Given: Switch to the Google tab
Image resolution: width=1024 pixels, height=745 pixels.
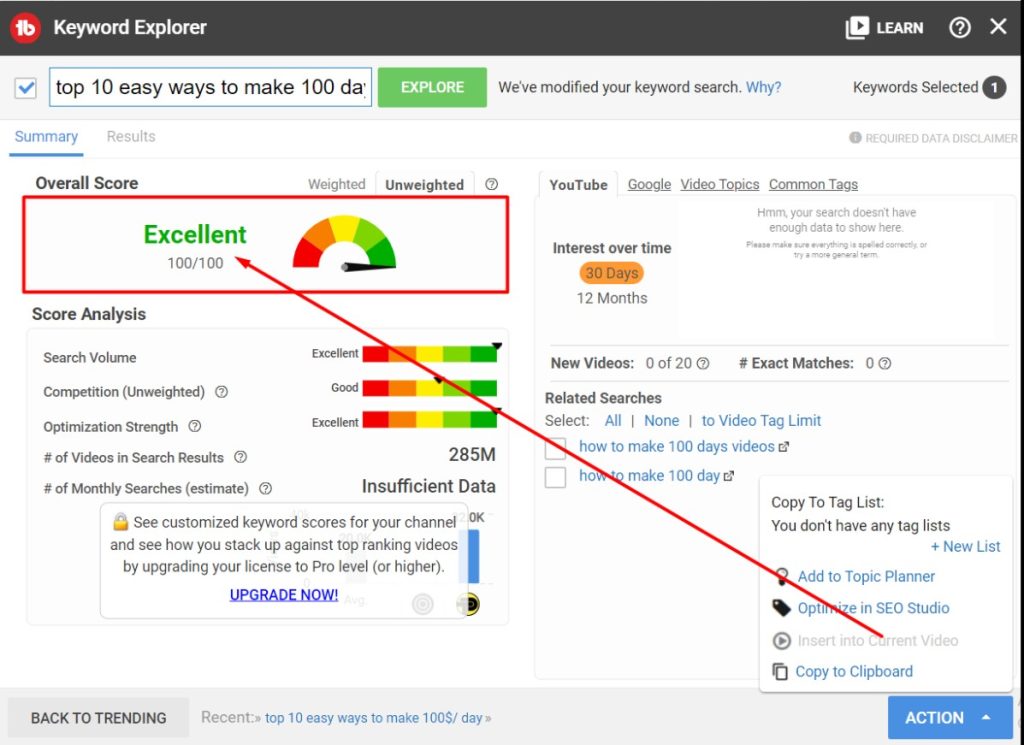Looking at the screenshot, I should (649, 185).
